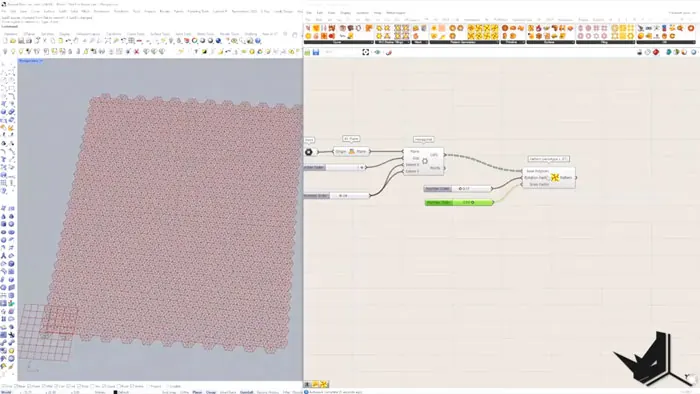Click the Paste clipboard icon in Rhino toolbar

pos(61,41)
